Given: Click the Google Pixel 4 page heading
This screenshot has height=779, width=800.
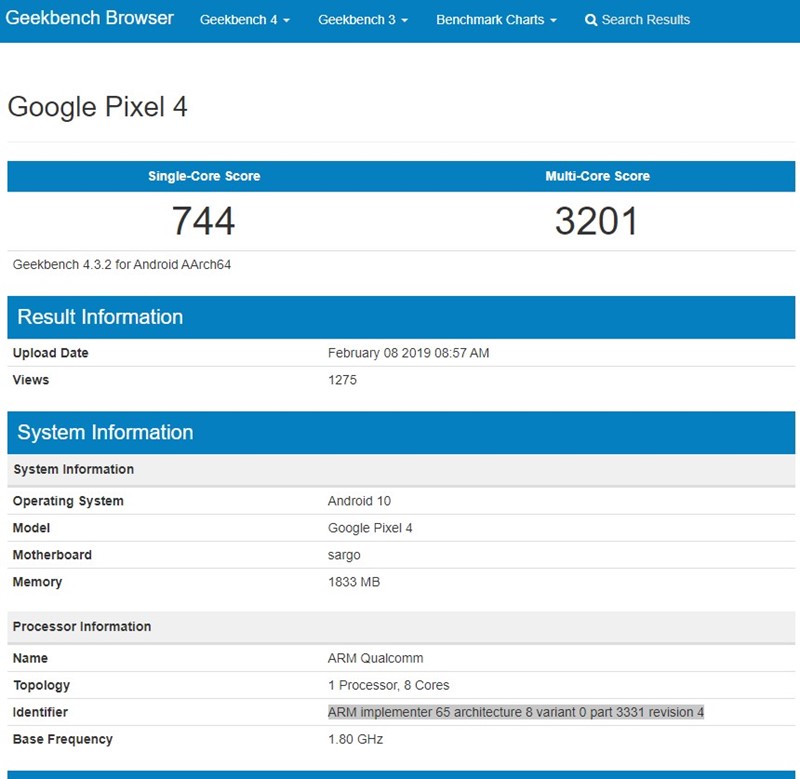Looking at the screenshot, I should coord(98,107).
